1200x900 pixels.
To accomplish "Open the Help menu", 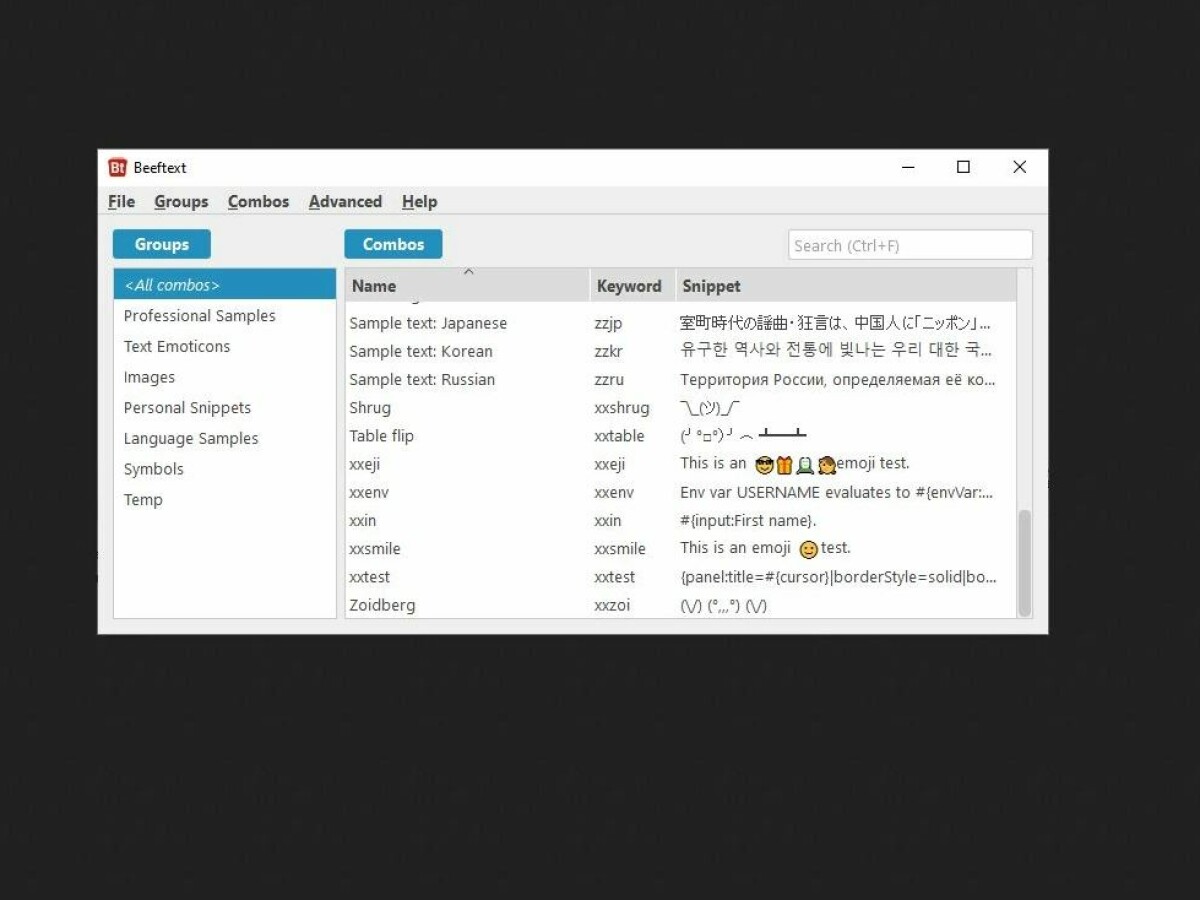I will [419, 201].
